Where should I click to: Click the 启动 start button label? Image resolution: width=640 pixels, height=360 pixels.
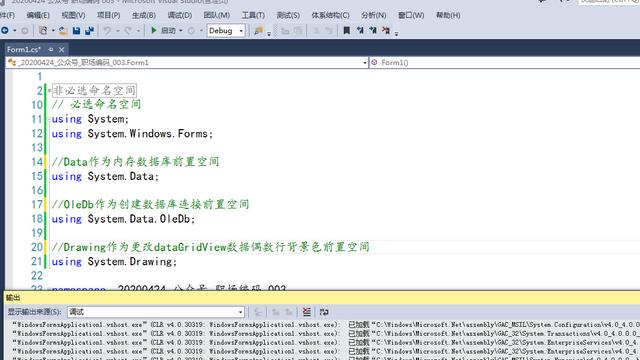tap(168, 31)
